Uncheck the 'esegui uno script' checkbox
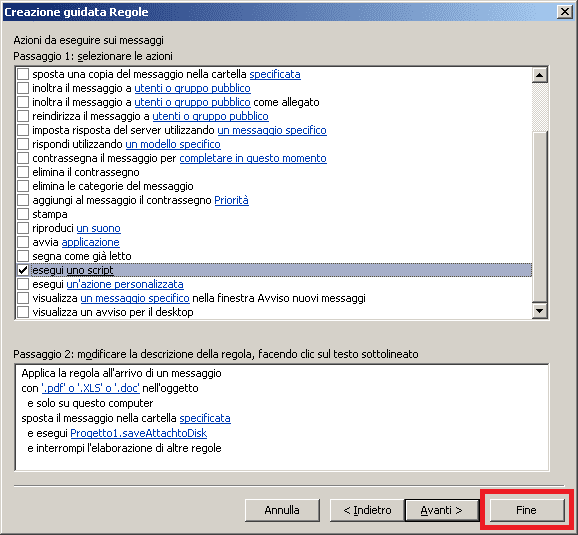 (23, 270)
